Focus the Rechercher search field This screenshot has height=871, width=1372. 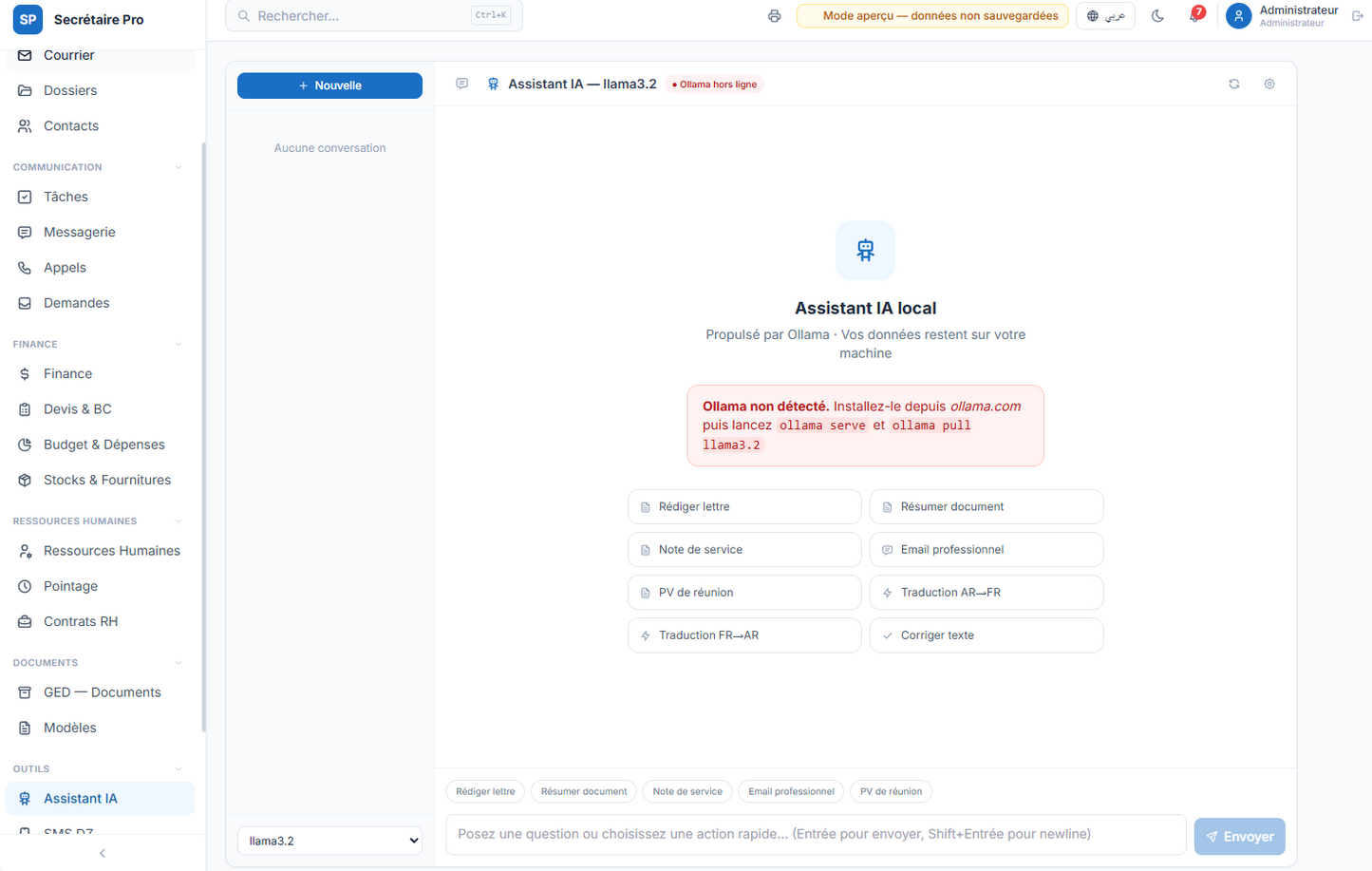coord(374,16)
